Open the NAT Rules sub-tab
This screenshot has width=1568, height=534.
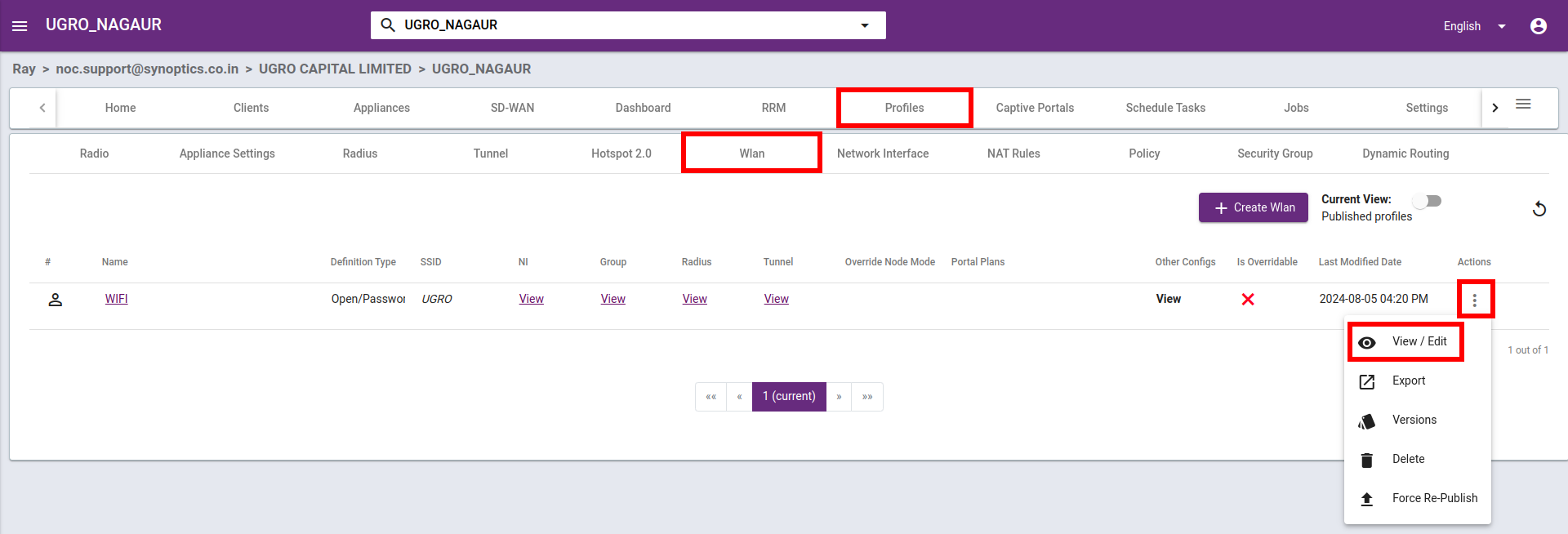coord(1013,154)
